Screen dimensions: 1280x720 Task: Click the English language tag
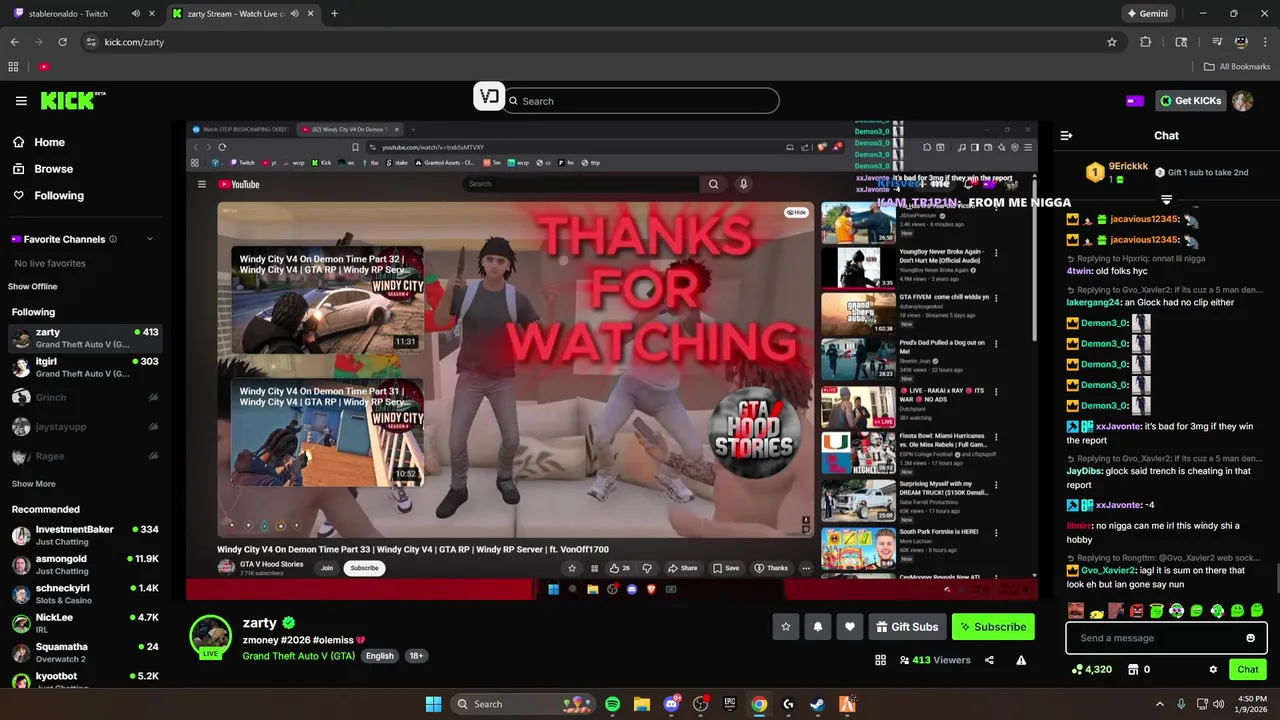coord(379,656)
